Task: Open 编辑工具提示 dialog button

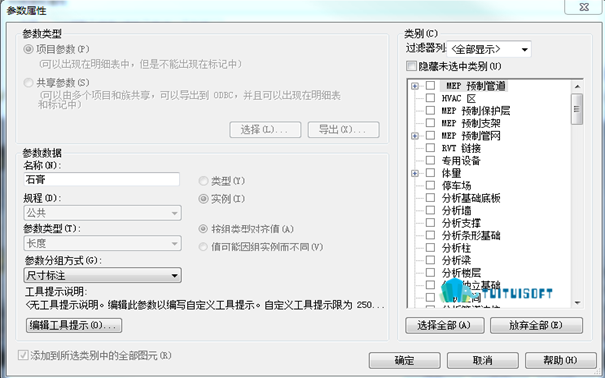Action: (74, 325)
